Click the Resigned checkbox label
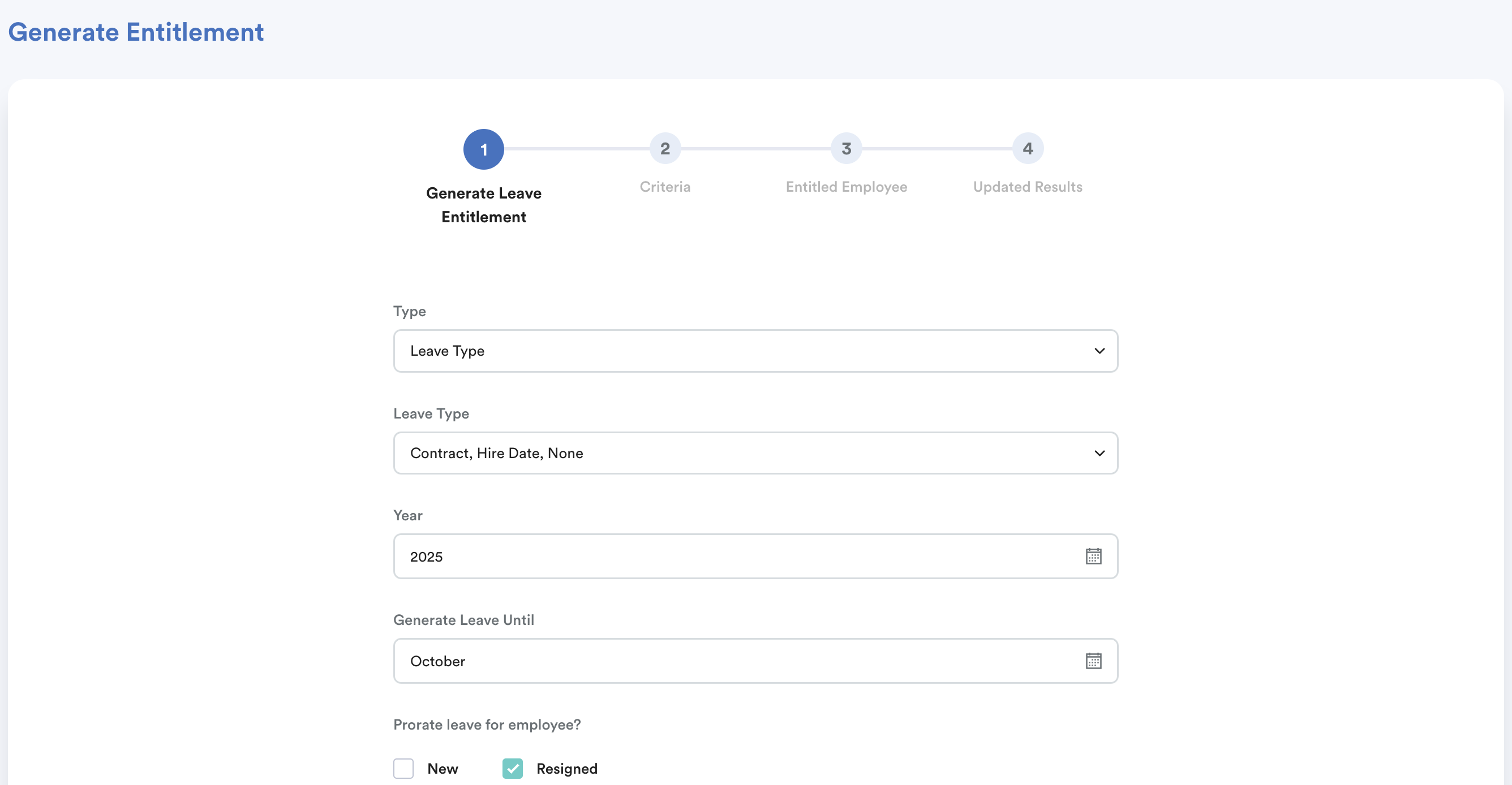Image resolution: width=1512 pixels, height=785 pixels. (566, 769)
